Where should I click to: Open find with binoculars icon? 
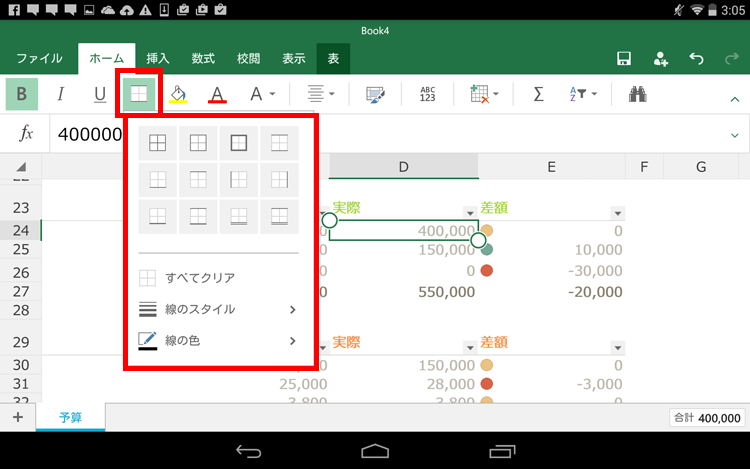[x=638, y=94]
